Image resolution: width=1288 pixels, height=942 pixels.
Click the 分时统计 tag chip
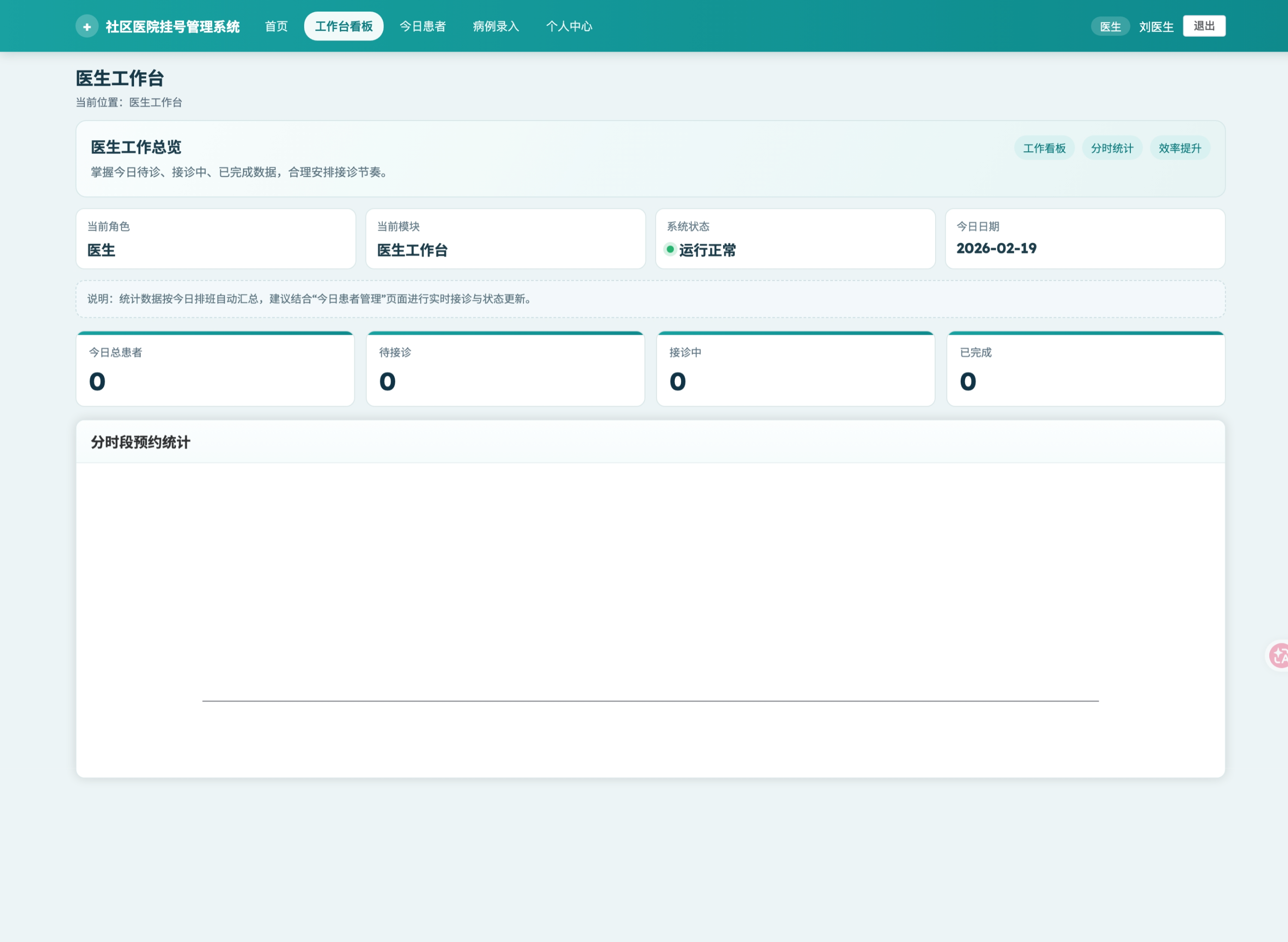click(x=1112, y=148)
